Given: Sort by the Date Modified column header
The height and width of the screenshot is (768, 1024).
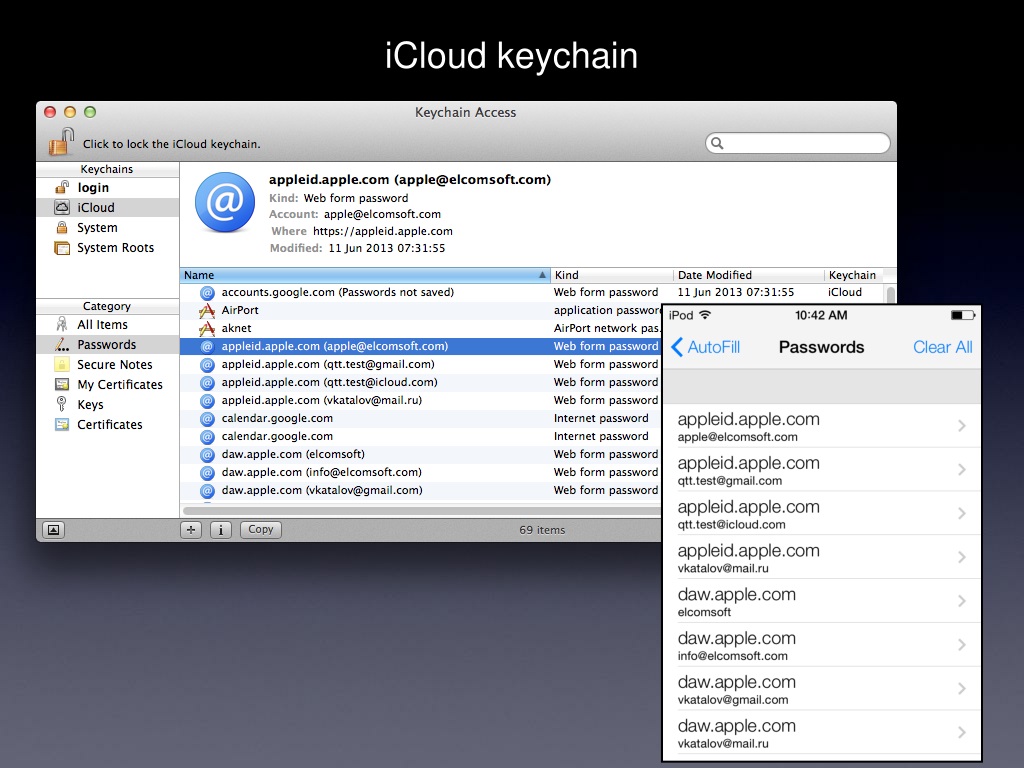Looking at the screenshot, I should point(748,275).
